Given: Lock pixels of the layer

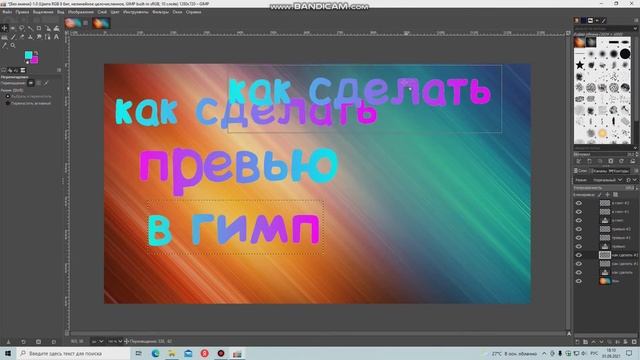Looking at the screenshot, I should 600,195.
